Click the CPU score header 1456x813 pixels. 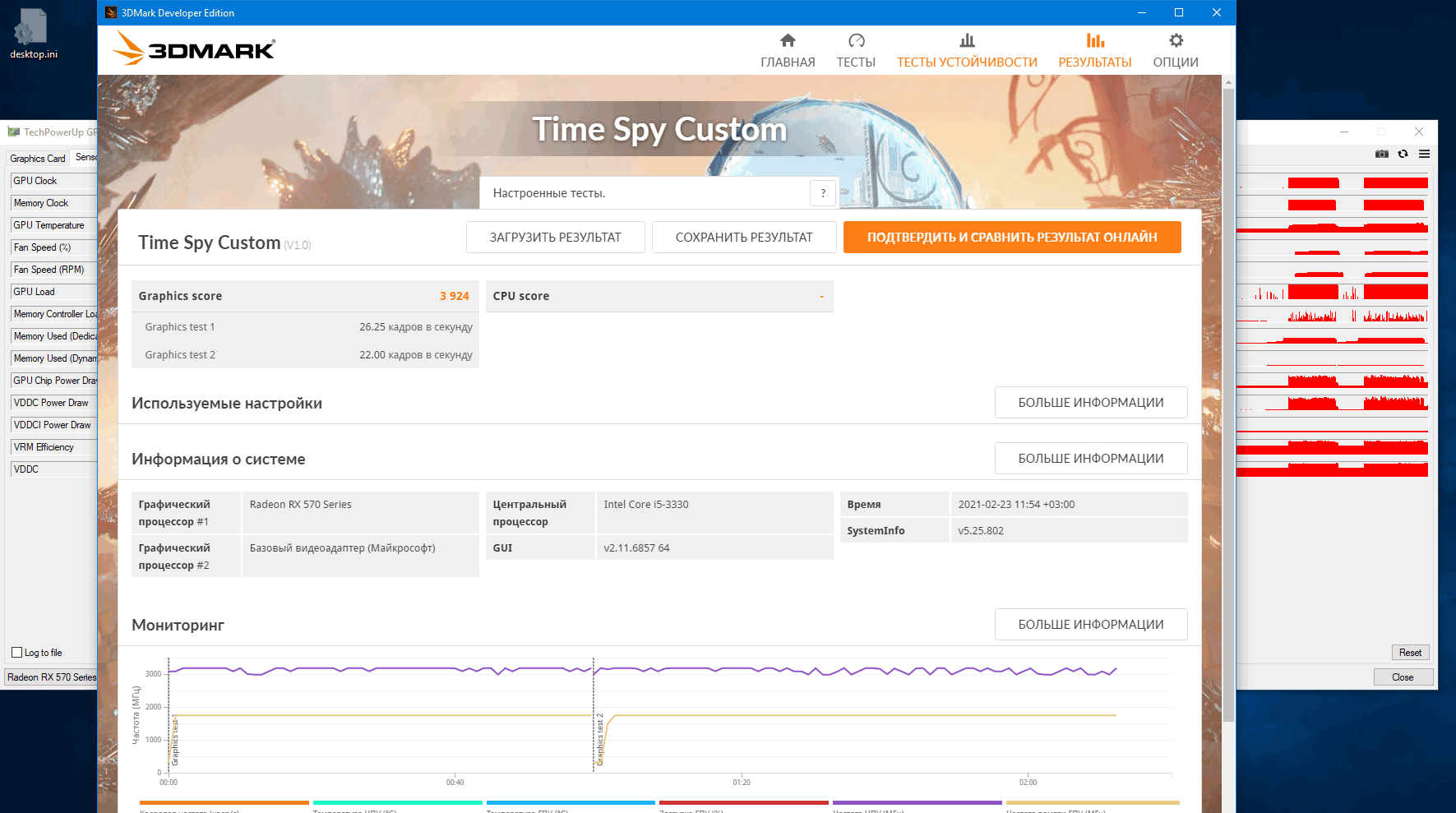click(x=659, y=296)
